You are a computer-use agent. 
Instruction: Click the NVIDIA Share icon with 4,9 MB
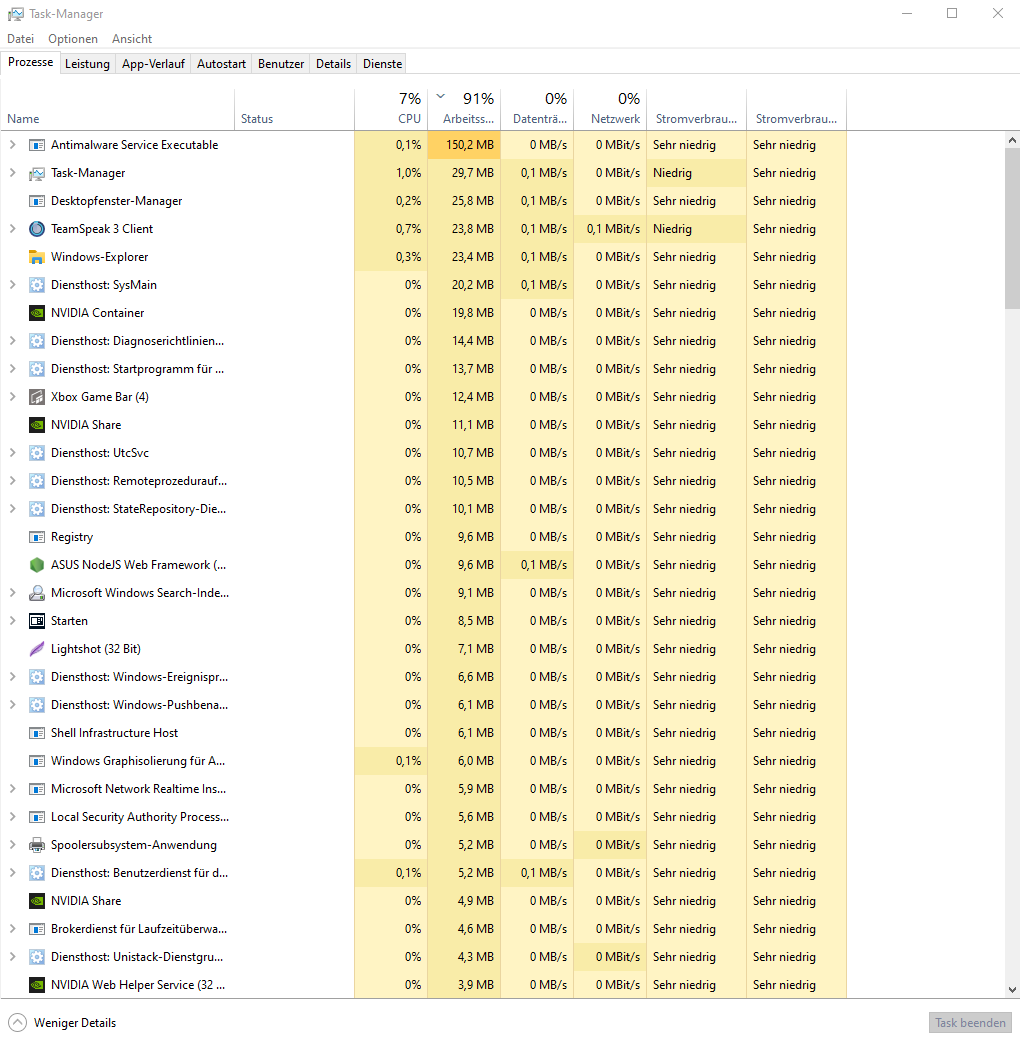click(37, 901)
